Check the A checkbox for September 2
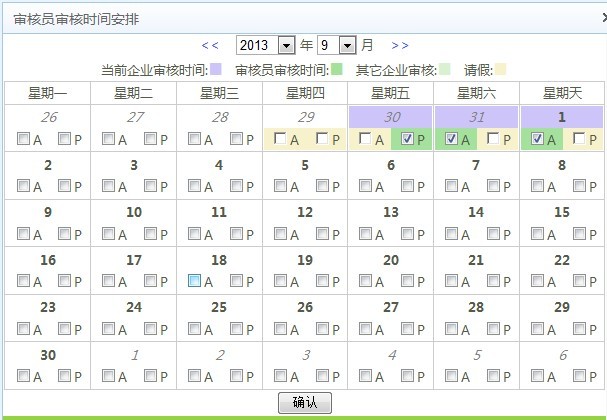This screenshot has height=420, width=607. pyautogui.click(x=23, y=186)
